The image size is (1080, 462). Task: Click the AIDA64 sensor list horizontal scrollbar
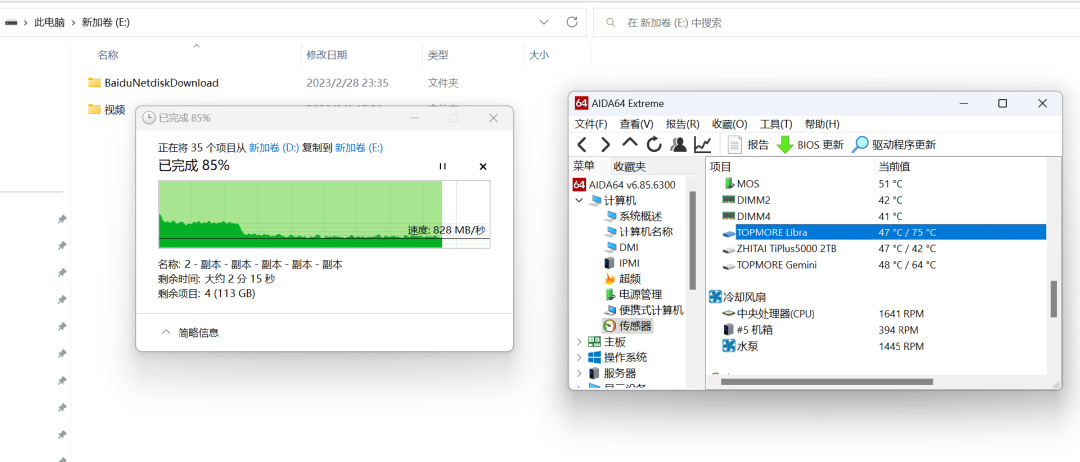[x=826, y=381]
